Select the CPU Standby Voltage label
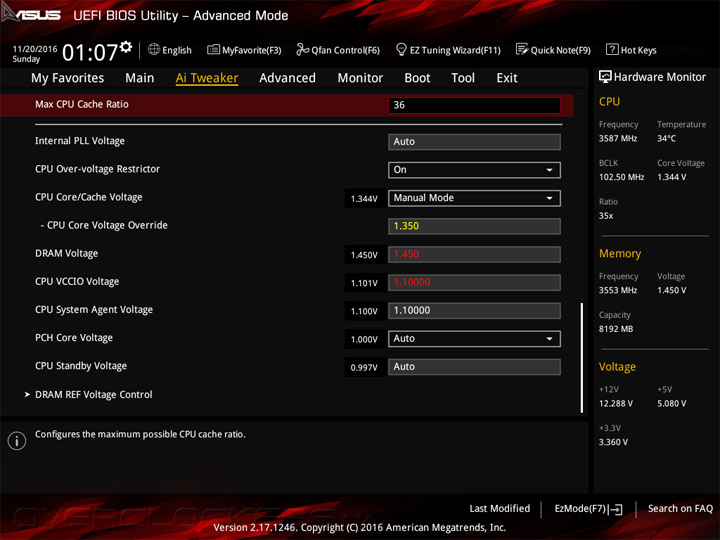720x540 pixels. 81,366
